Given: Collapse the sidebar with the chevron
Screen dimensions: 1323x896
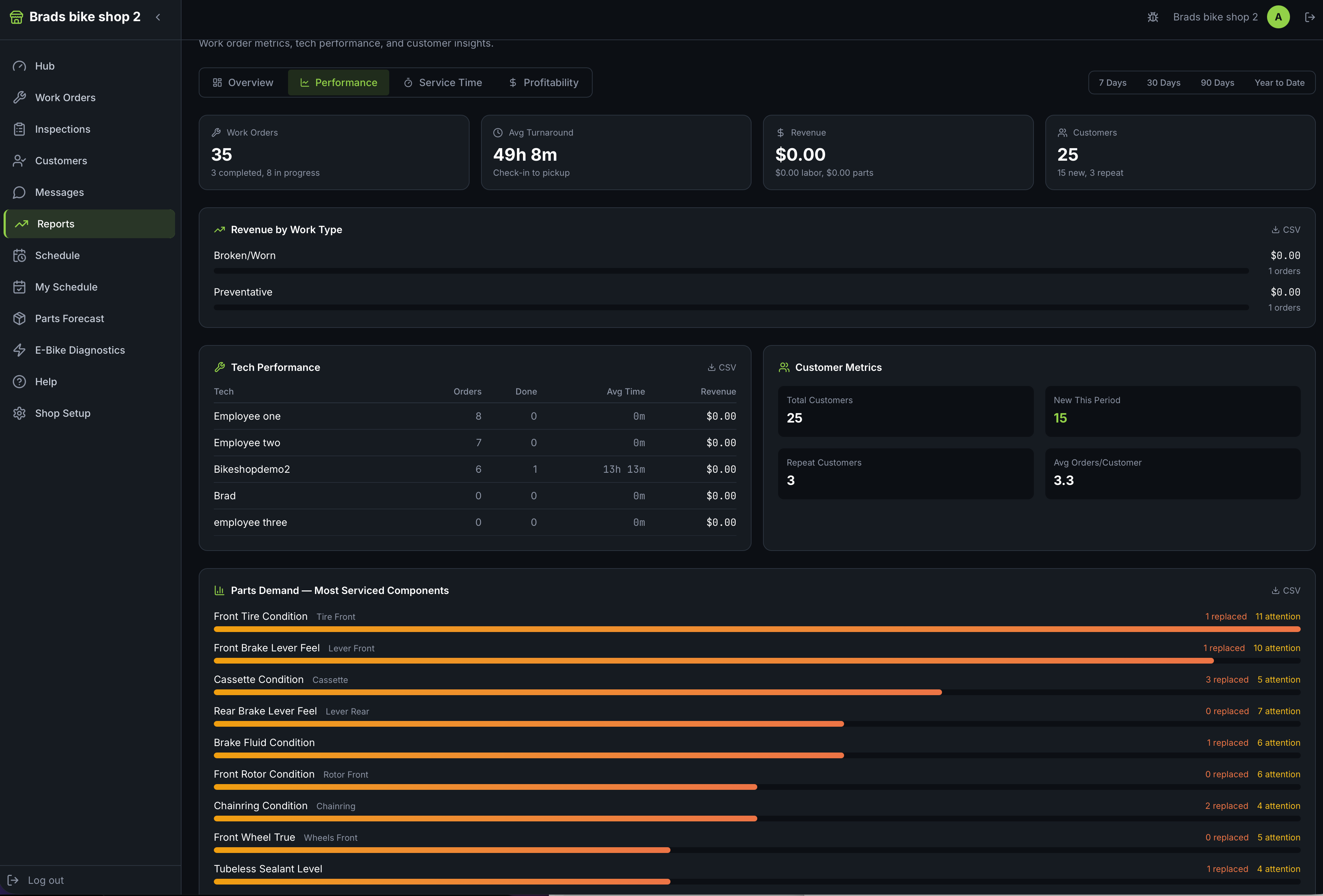Looking at the screenshot, I should point(158,17).
